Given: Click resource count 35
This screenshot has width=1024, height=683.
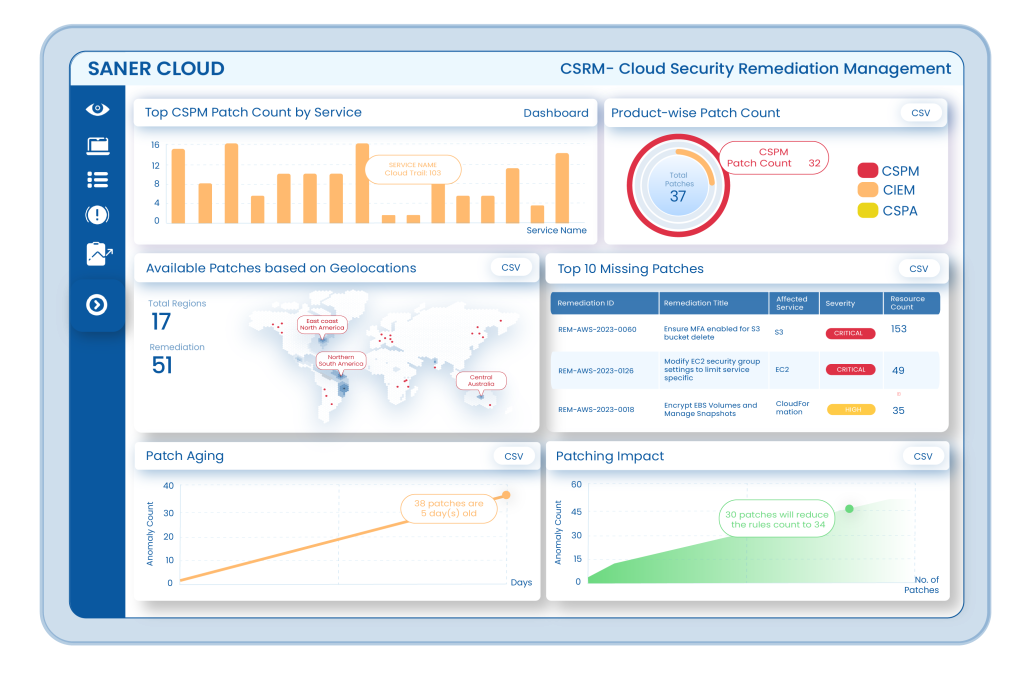Looking at the screenshot, I should tap(898, 411).
